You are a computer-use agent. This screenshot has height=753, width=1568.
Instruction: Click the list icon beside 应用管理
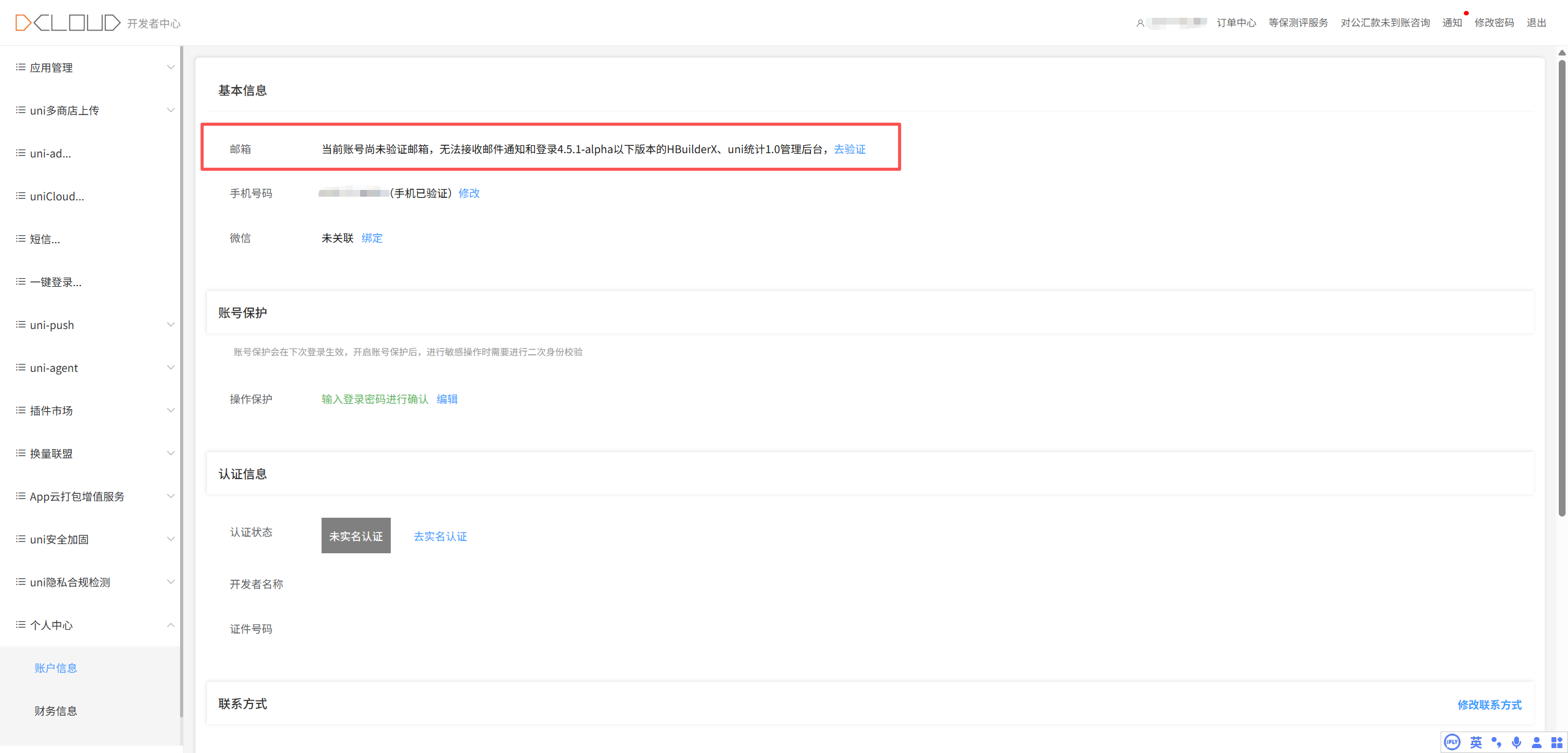[21, 67]
